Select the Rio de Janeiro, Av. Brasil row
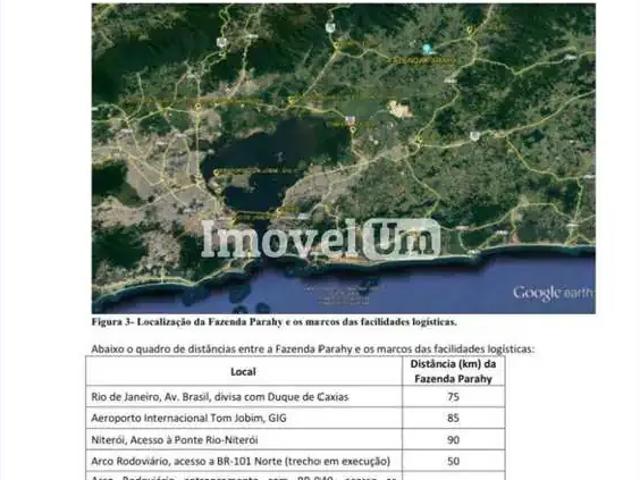 click(218, 397)
